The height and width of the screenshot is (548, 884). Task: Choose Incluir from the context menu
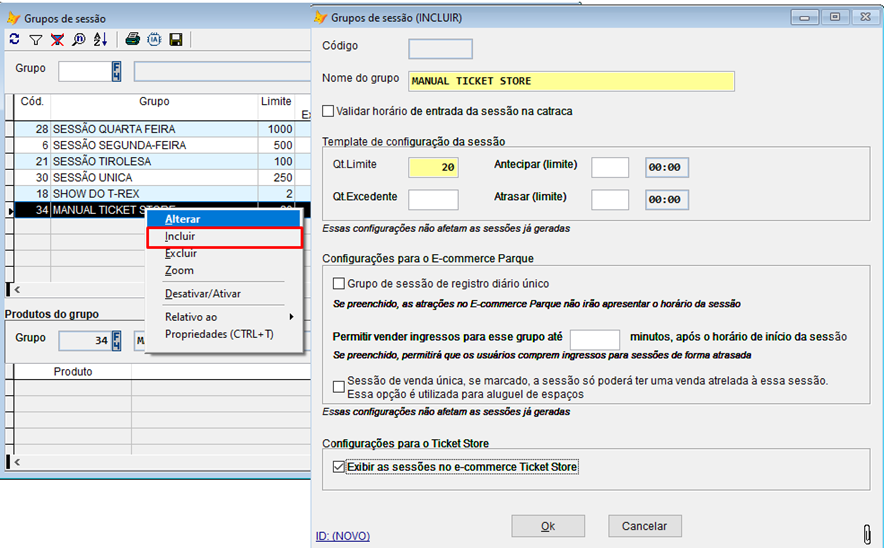click(181, 237)
